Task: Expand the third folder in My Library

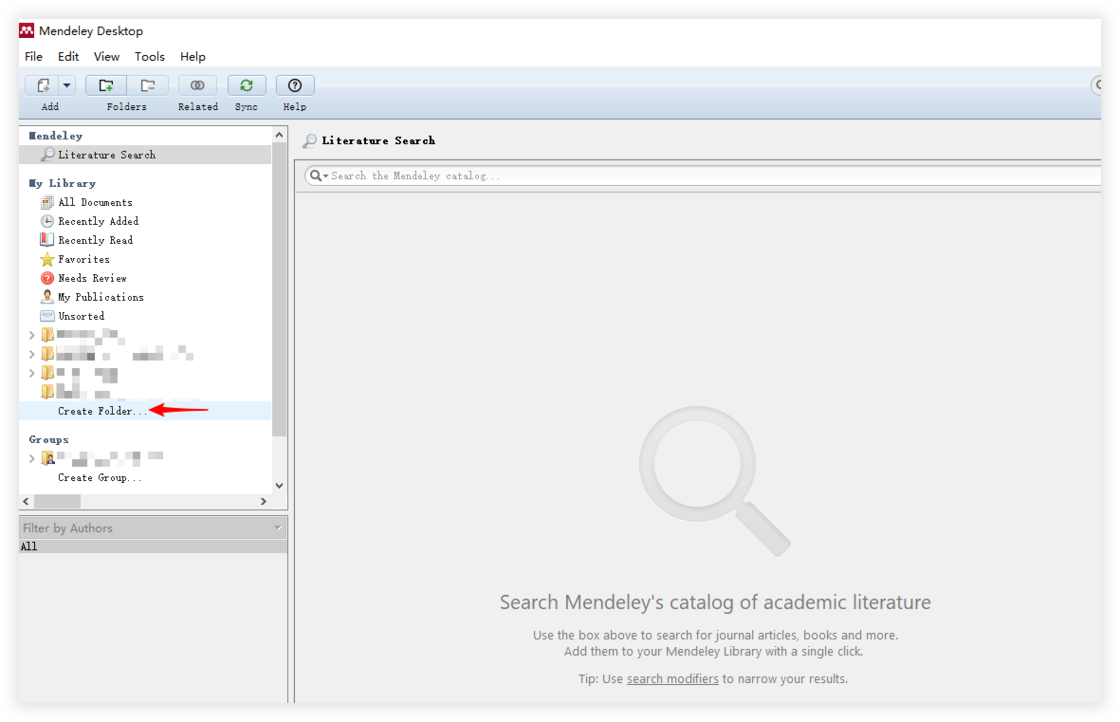Action: pos(31,373)
